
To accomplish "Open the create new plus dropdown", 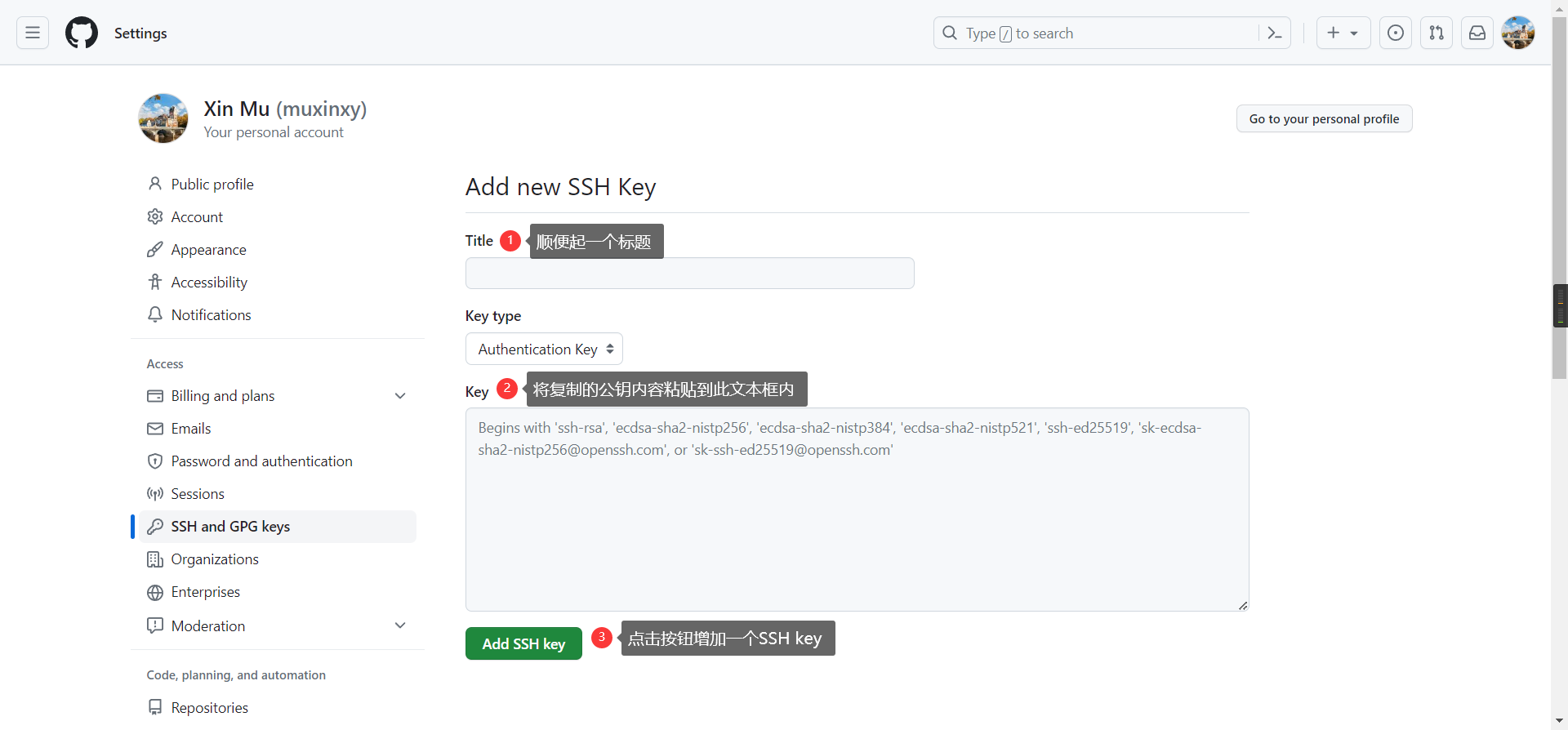I will (1343, 33).
